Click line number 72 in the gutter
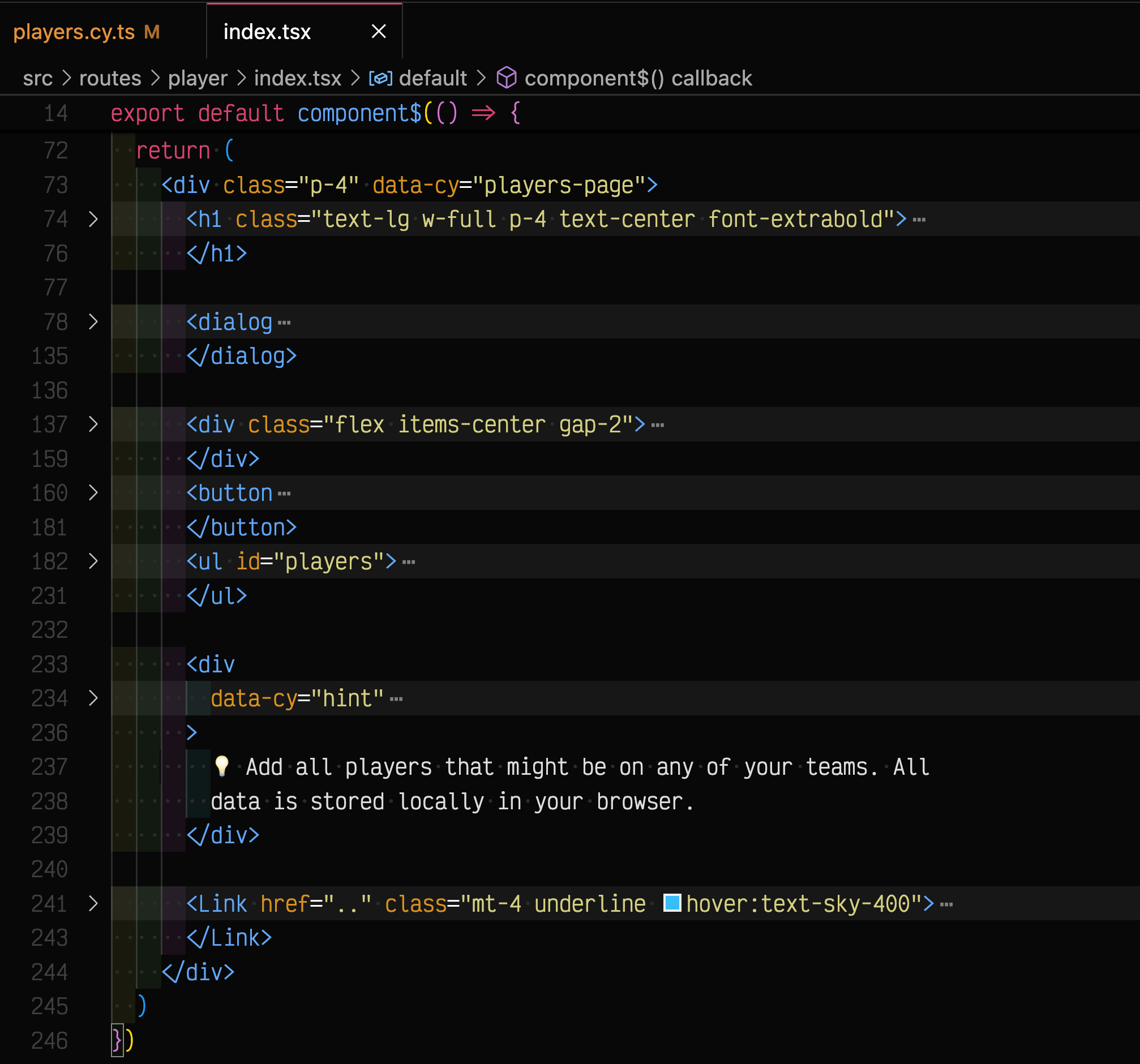Viewport: 1140px width, 1064px height. pos(56,150)
